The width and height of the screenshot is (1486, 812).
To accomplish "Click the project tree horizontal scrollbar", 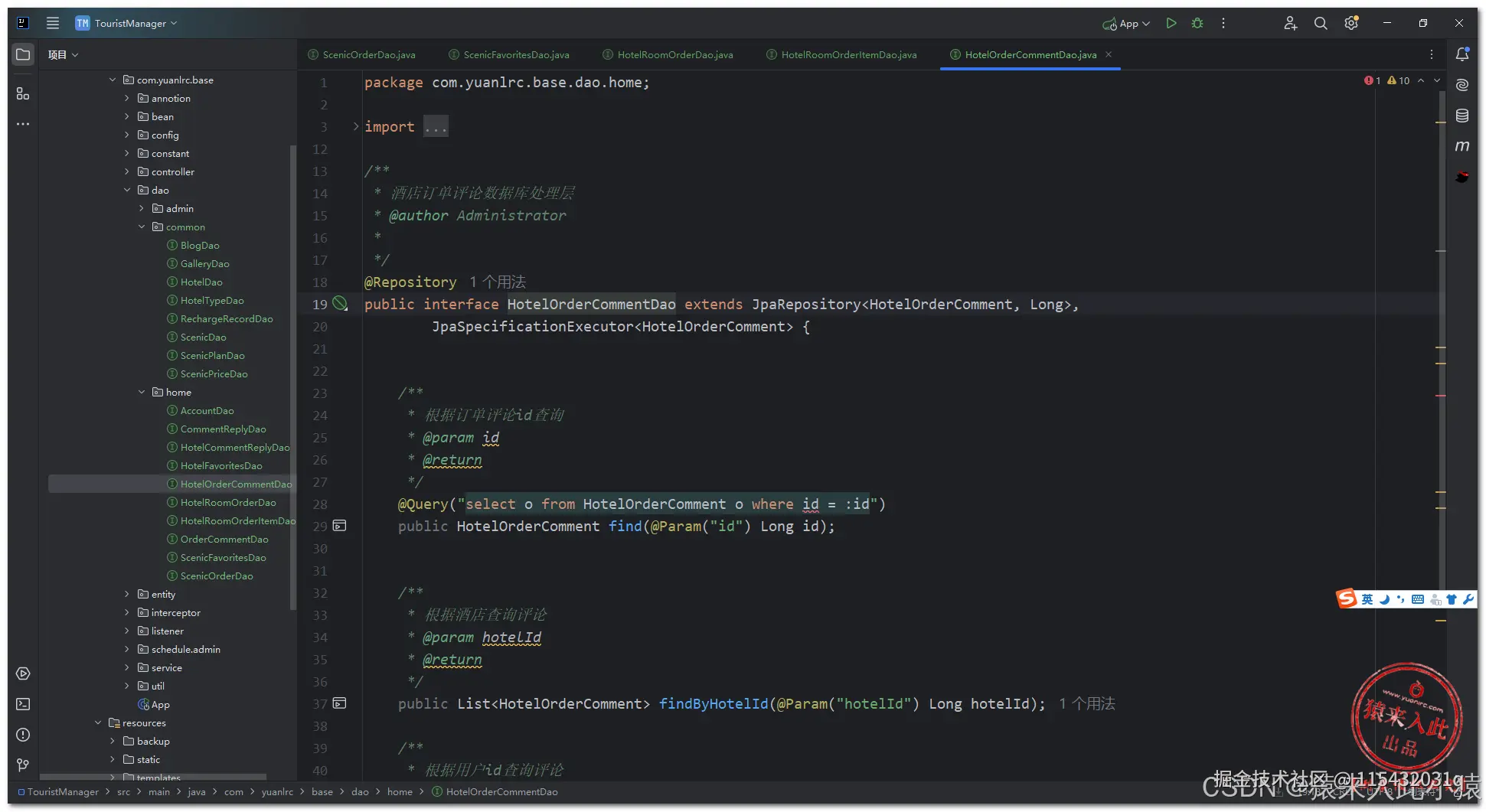I will tap(153, 777).
